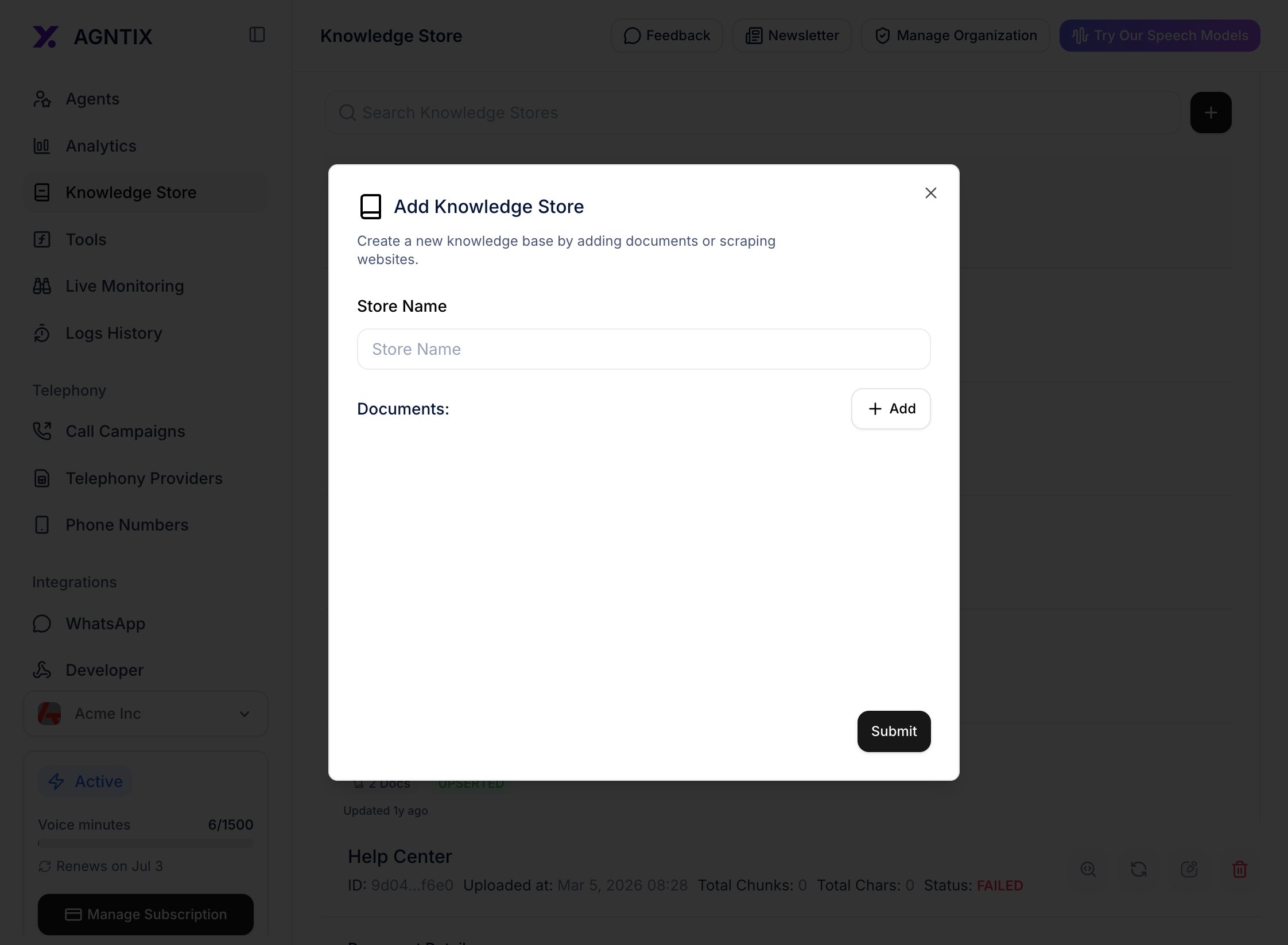The width and height of the screenshot is (1288, 945).
Task: Open Agents in the sidebar
Action: [145, 99]
